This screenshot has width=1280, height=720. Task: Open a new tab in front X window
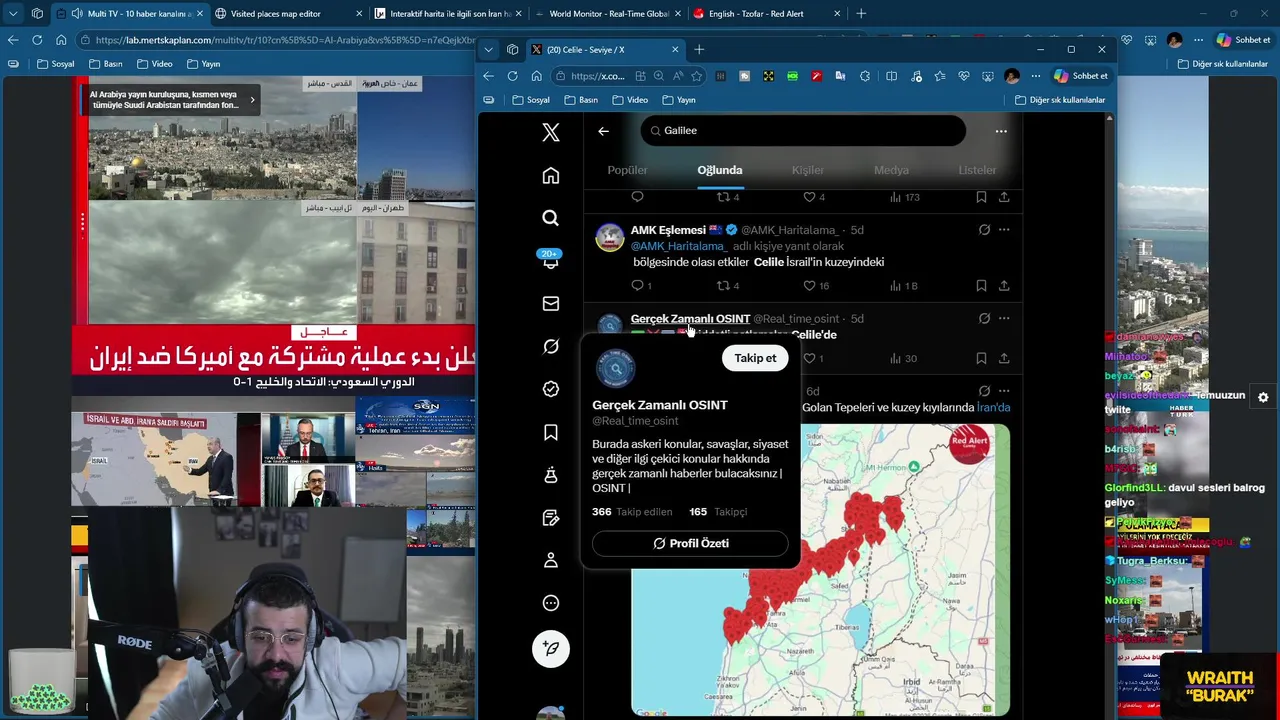(x=699, y=50)
